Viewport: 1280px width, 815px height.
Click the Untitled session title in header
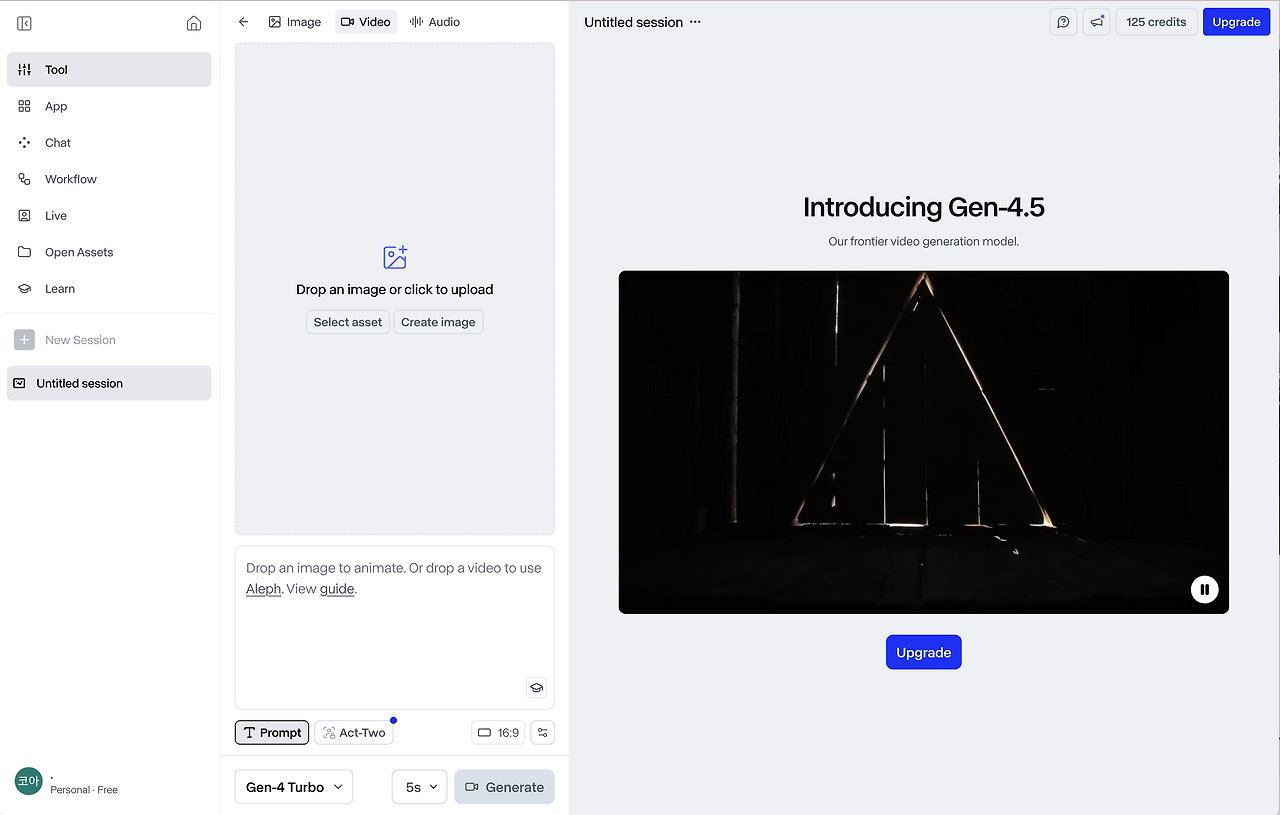click(634, 22)
